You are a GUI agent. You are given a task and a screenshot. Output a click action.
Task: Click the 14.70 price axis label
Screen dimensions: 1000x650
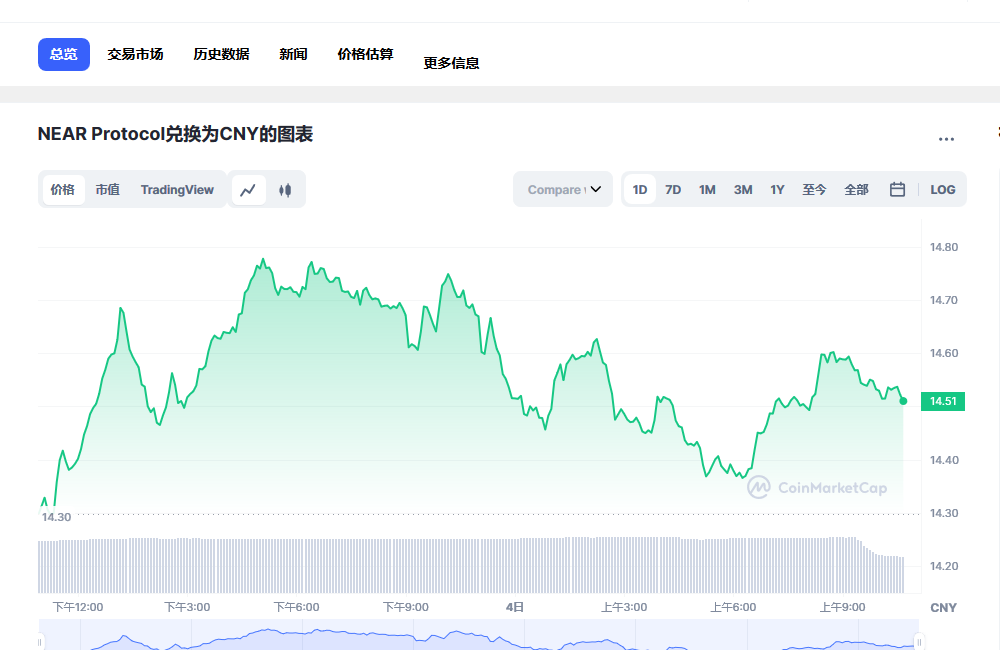pos(944,300)
